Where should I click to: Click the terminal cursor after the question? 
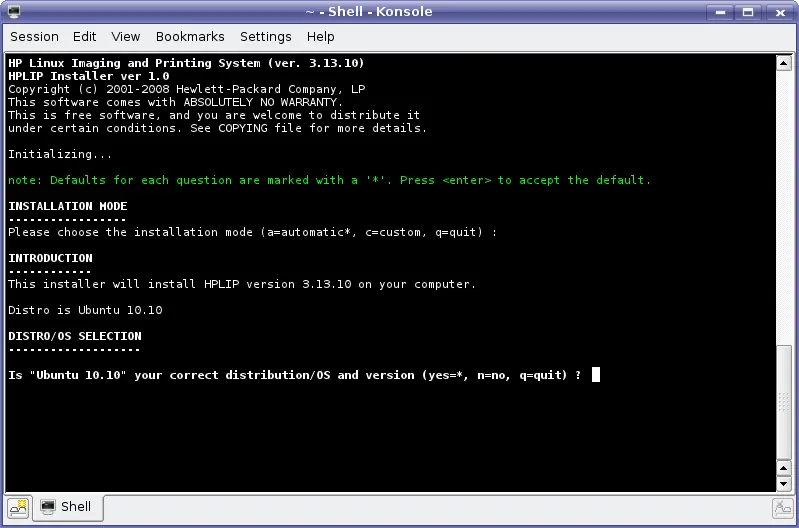click(596, 375)
